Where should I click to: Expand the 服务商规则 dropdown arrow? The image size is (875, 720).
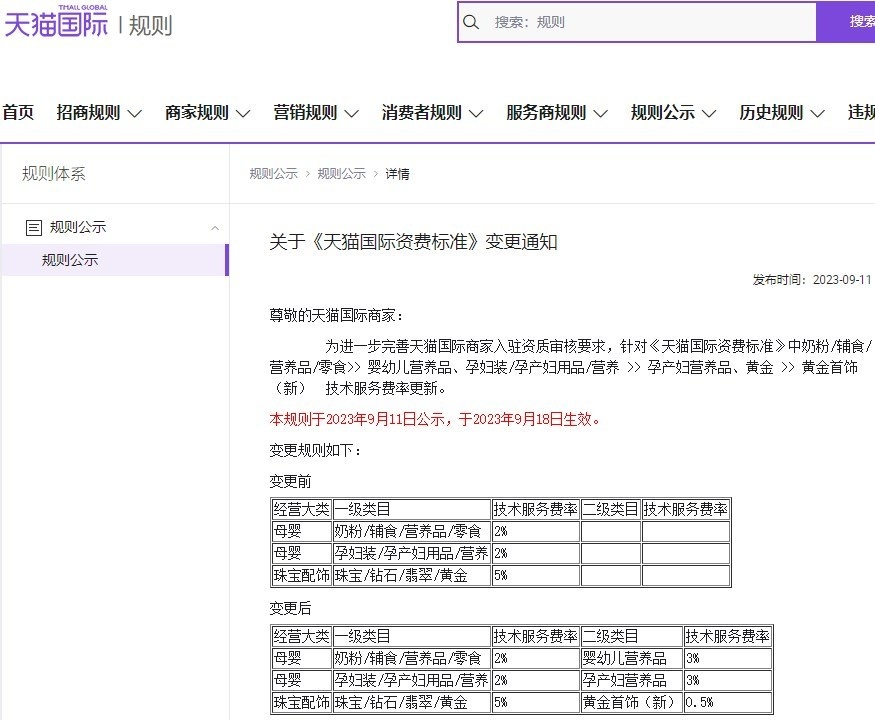600,114
